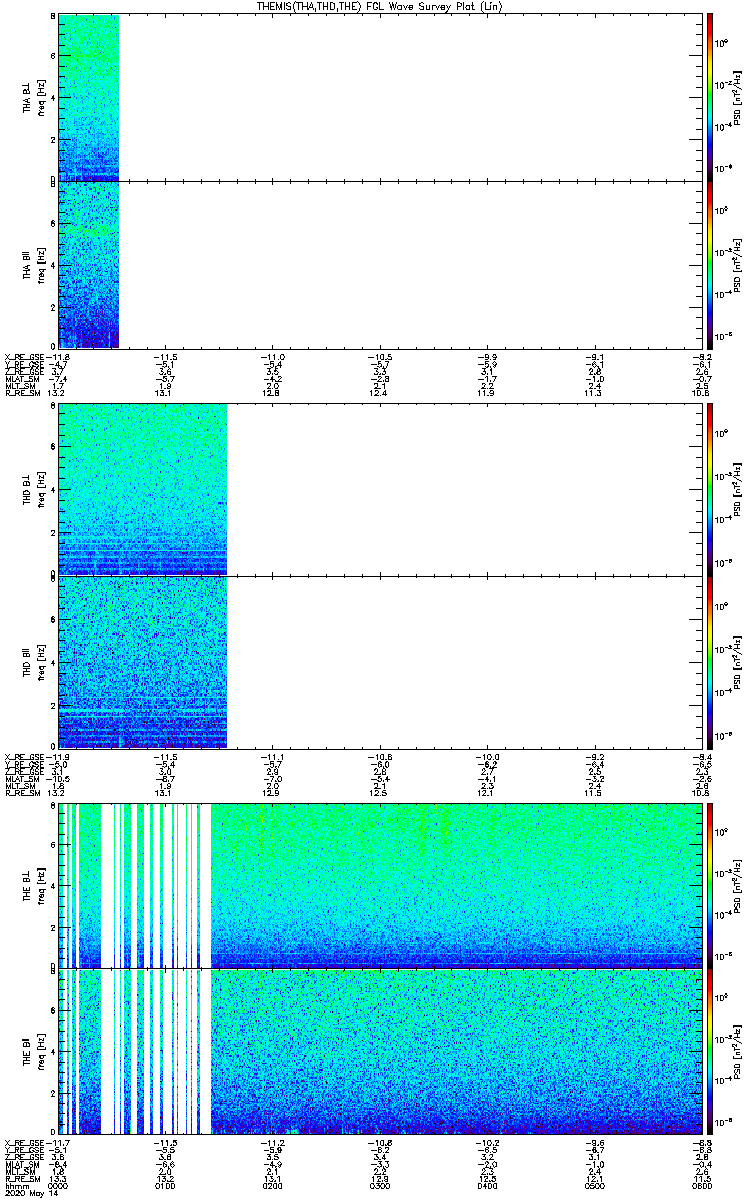Click the '0500' time tick label

(x=595, y=1184)
